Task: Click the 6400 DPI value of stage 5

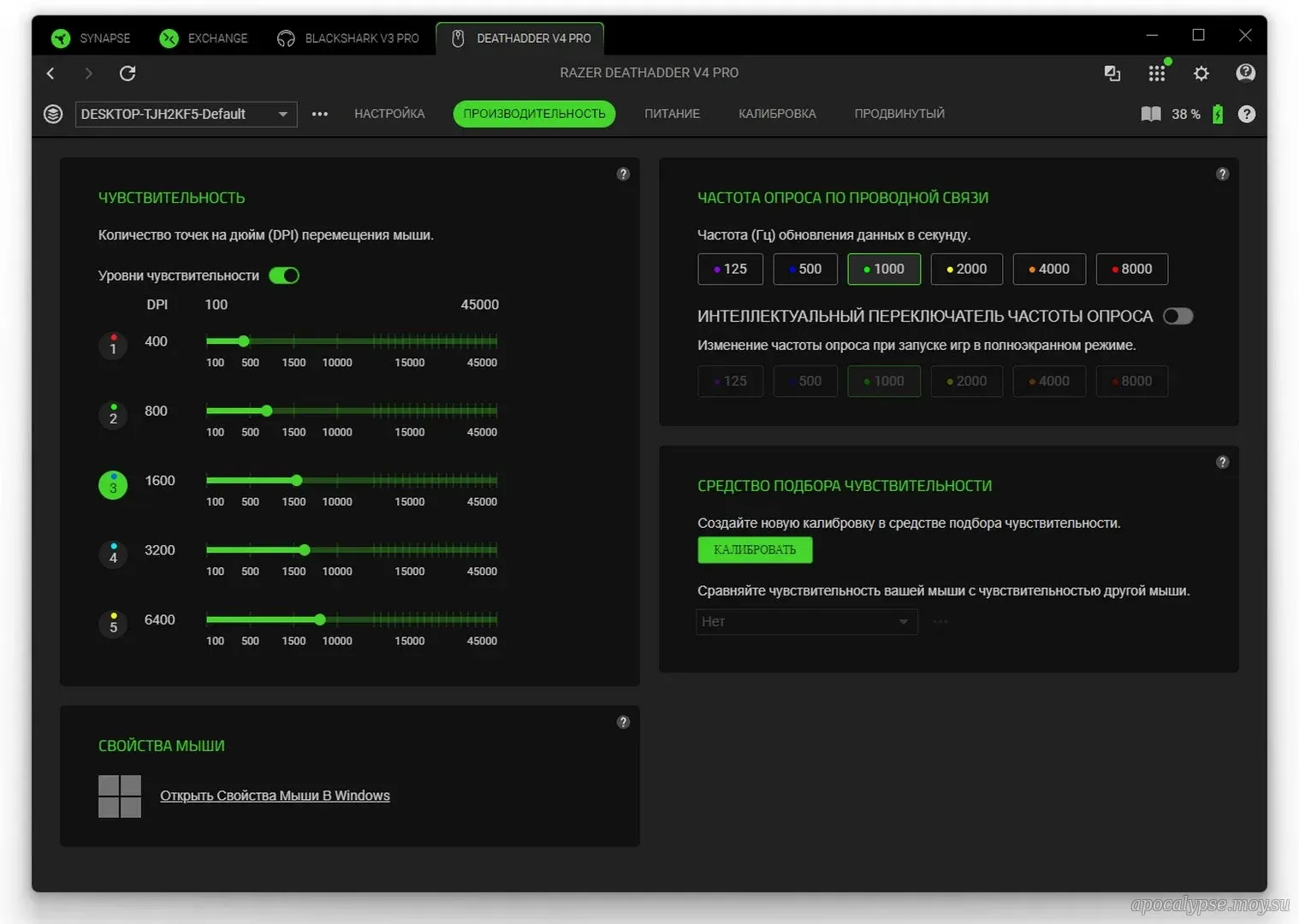Action: pos(160,619)
